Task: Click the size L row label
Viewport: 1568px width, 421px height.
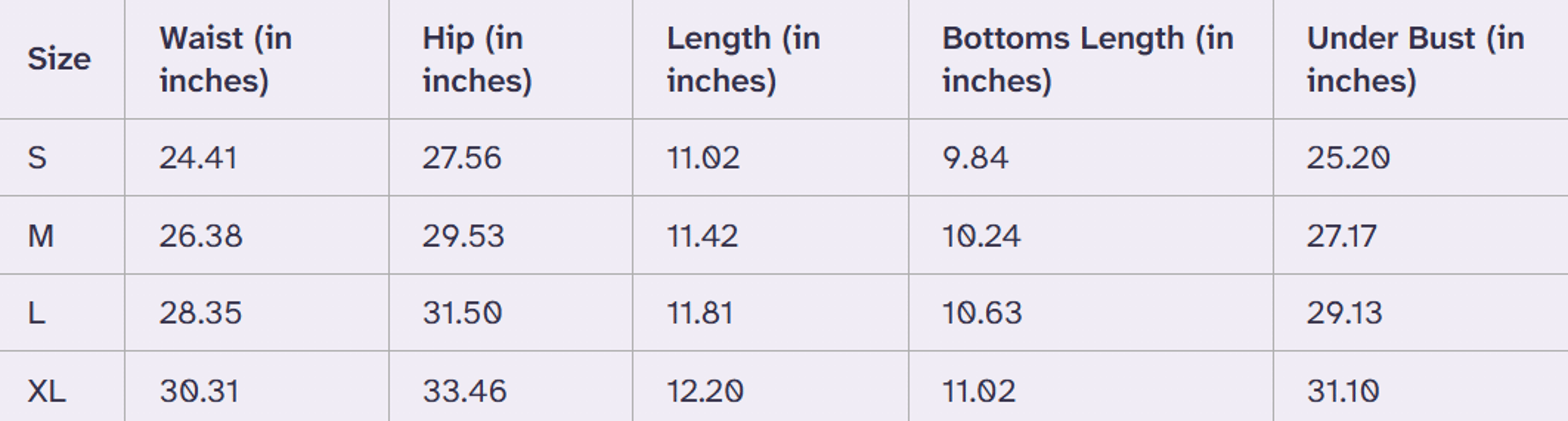Action: [36, 313]
